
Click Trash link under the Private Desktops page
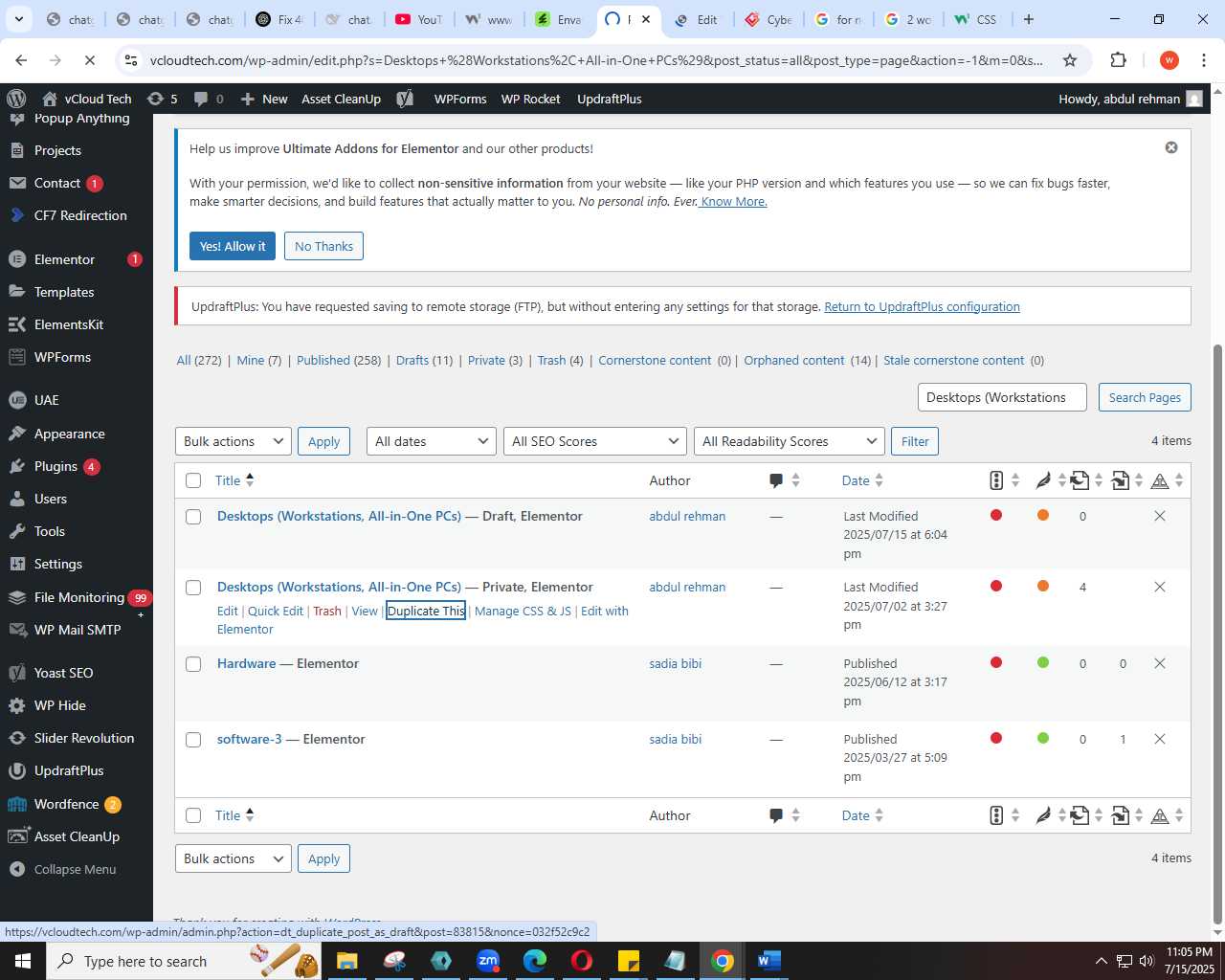point(327,611)
